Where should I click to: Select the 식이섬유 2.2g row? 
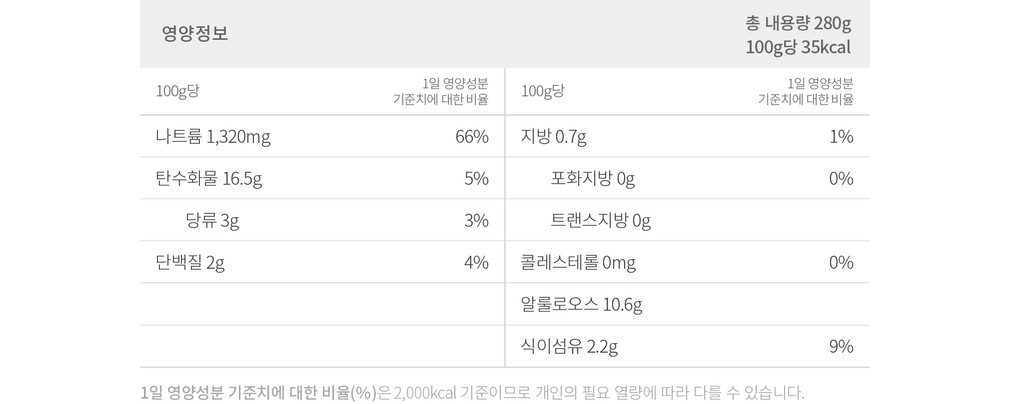[569, 347]
